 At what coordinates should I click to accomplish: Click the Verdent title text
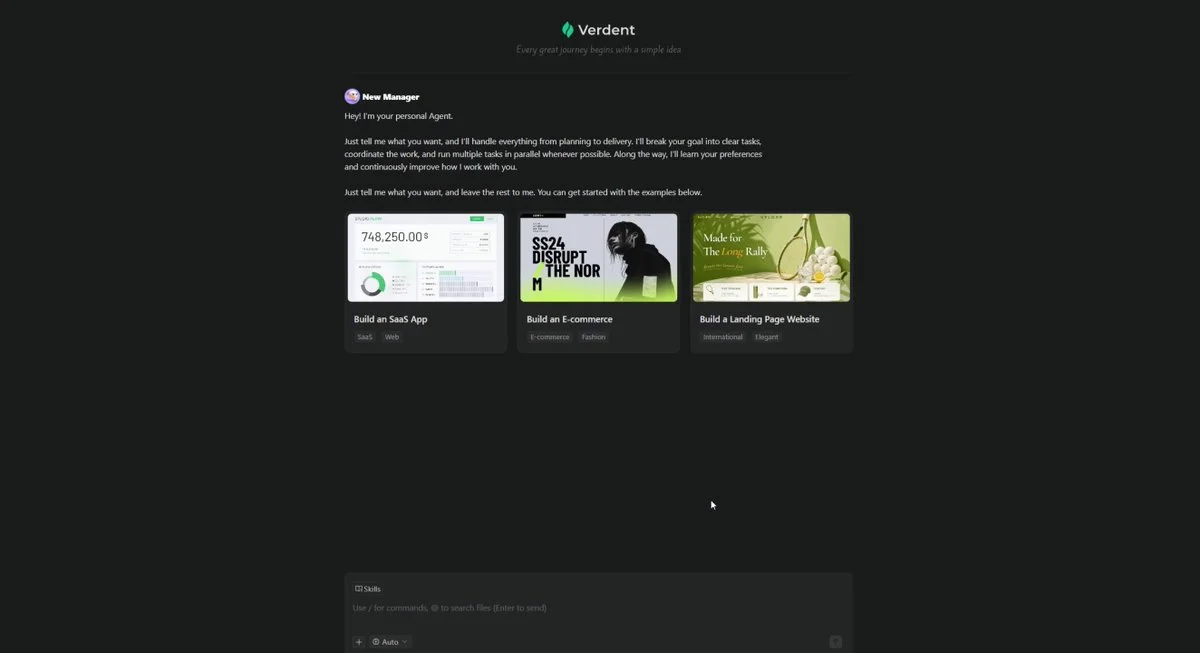(x=606, y=30)
